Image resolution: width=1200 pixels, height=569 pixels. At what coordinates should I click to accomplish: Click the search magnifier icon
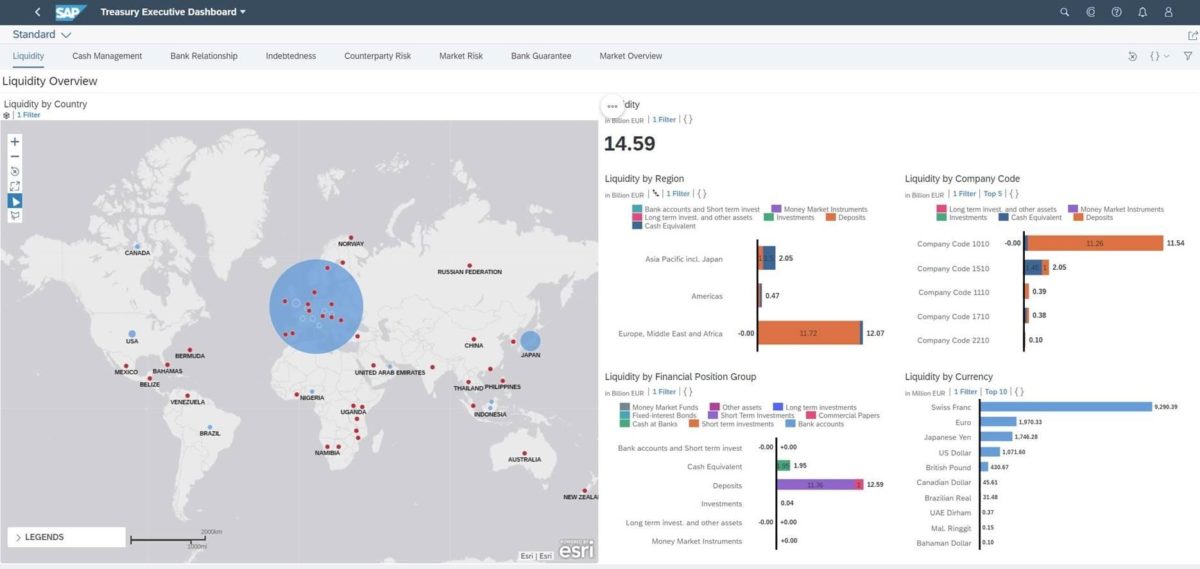[1064, 12]
